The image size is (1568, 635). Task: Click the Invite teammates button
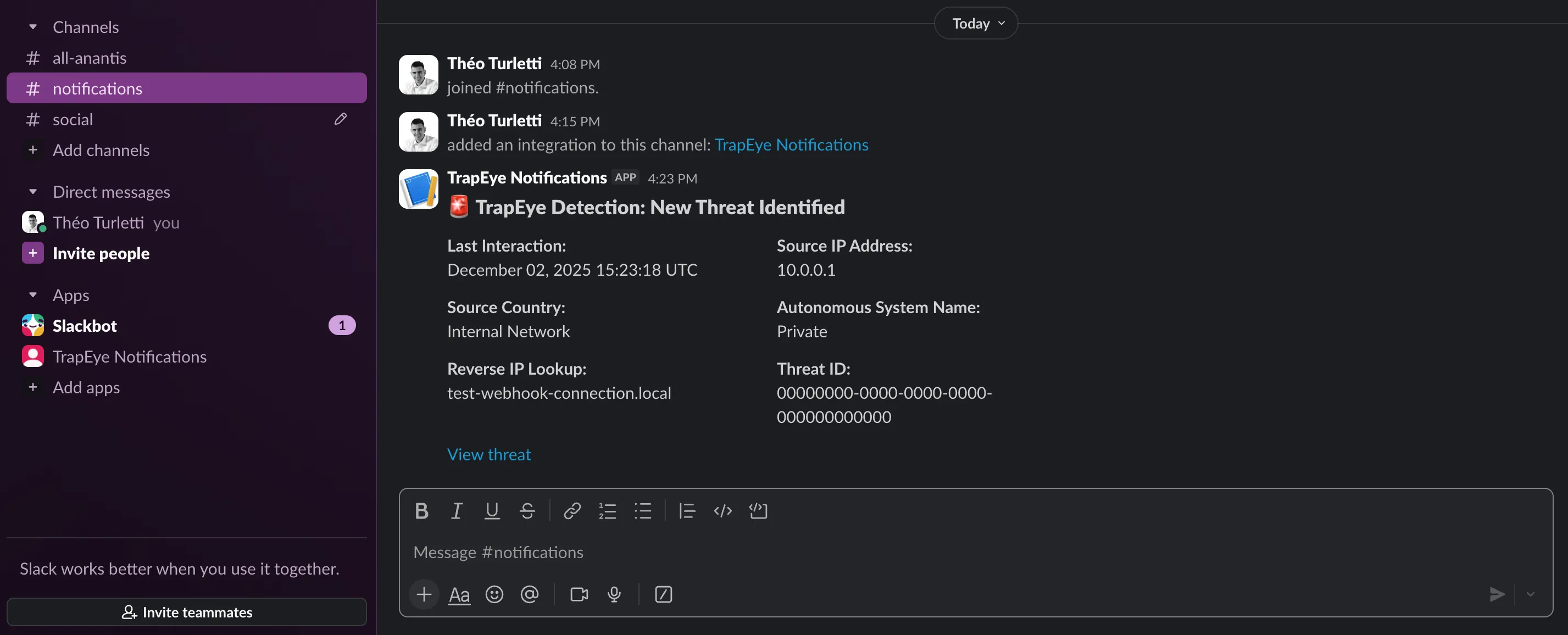(x=186, y=612)
